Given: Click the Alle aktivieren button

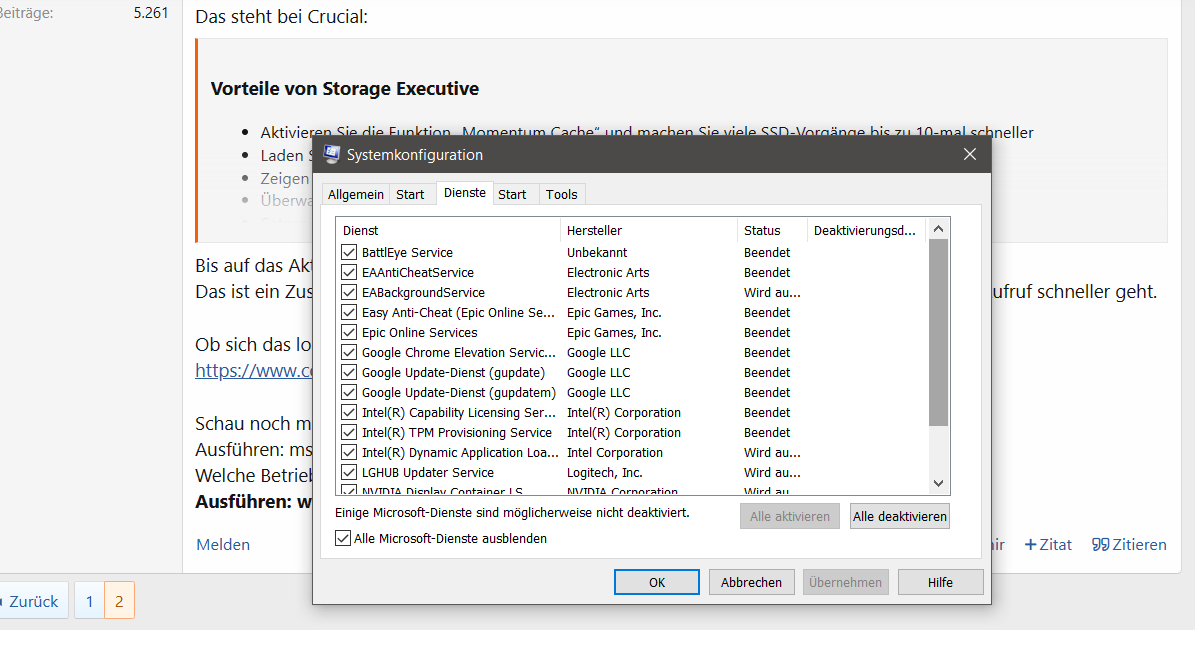Looking at the screenshot, I should (790, 516).
